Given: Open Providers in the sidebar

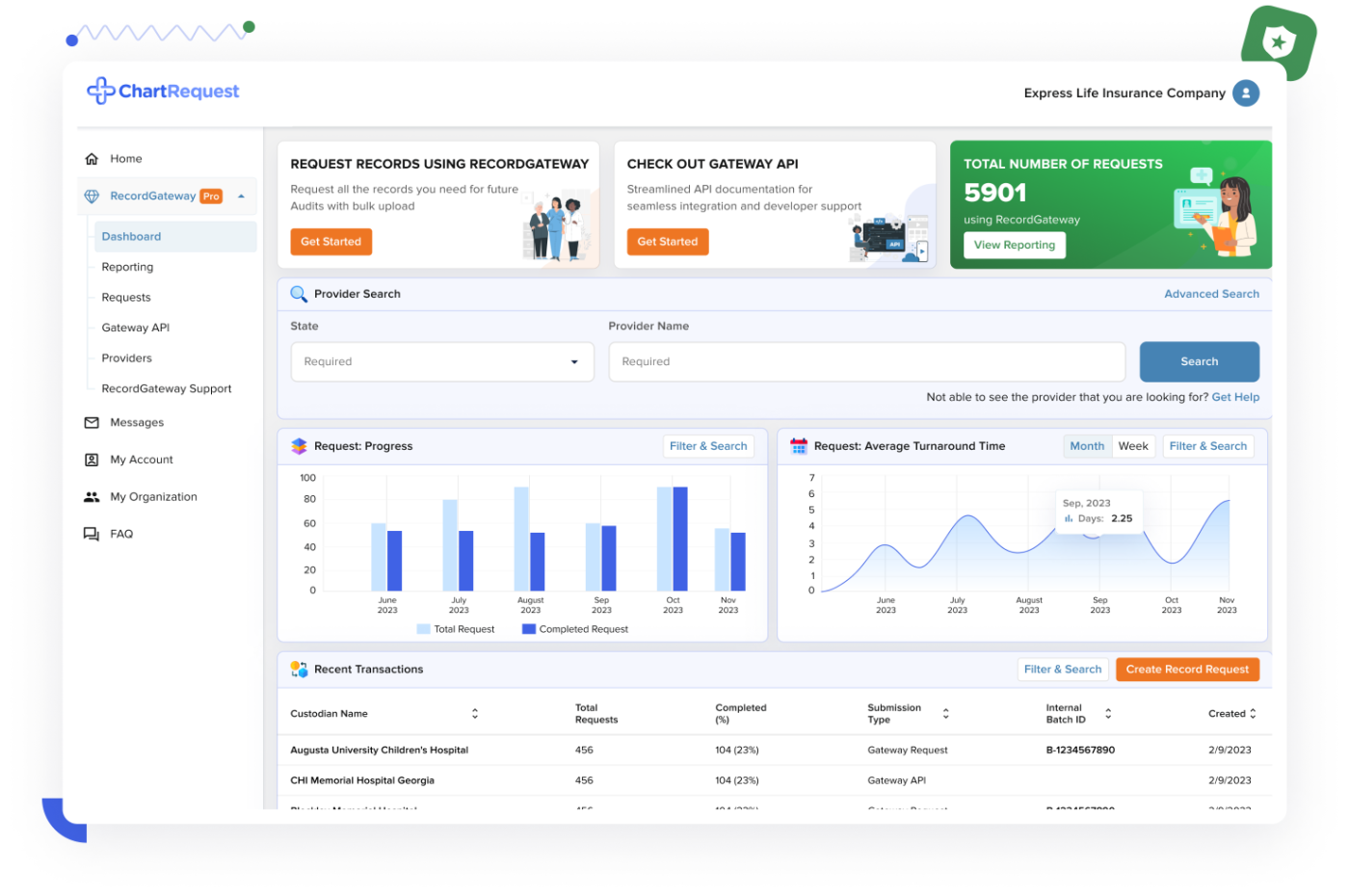Looking at the screenshot, I should coord(127,358).
